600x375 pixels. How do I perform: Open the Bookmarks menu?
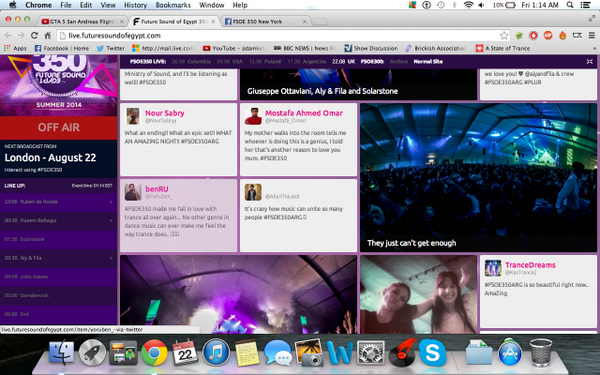click(173, 5)
